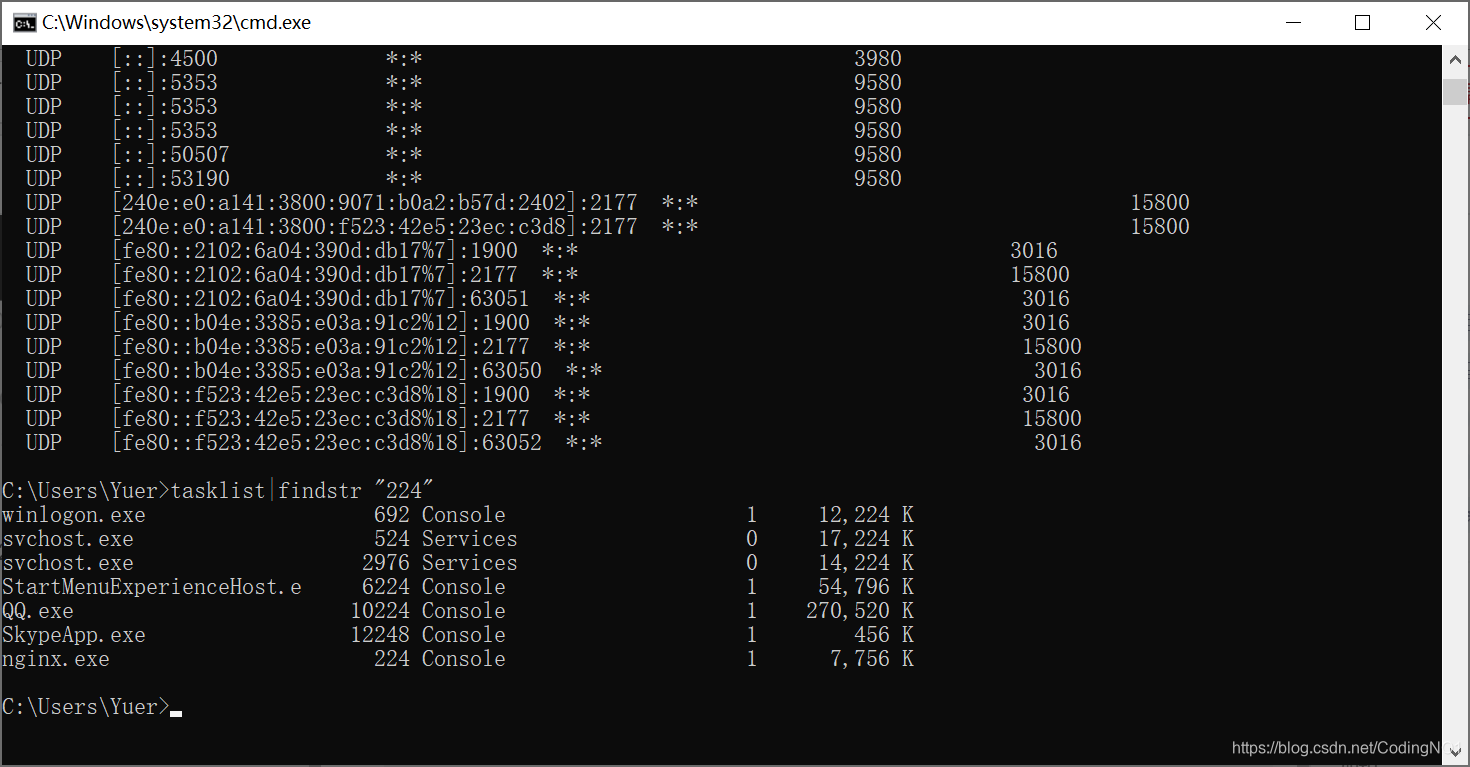Click the final C:\Users\Yuer> prompt line
The width and height of the screenshot is (1470, 767).
coord(92,707)
